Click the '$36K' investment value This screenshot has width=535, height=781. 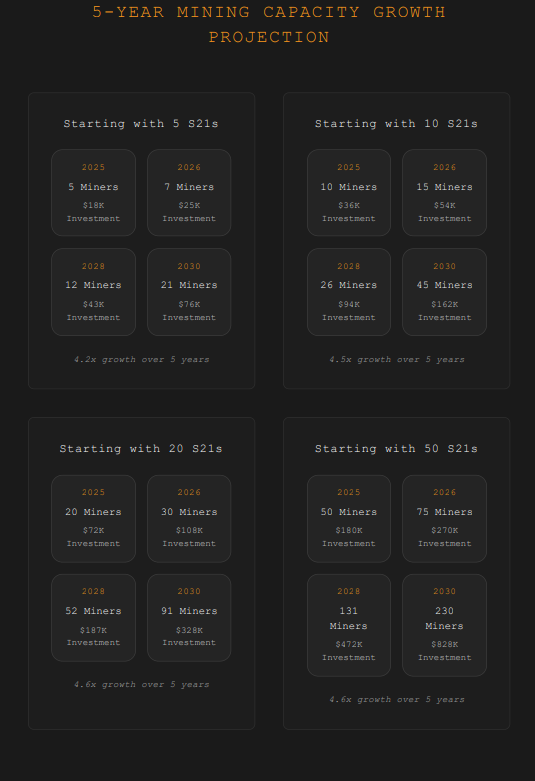(349, 205)
